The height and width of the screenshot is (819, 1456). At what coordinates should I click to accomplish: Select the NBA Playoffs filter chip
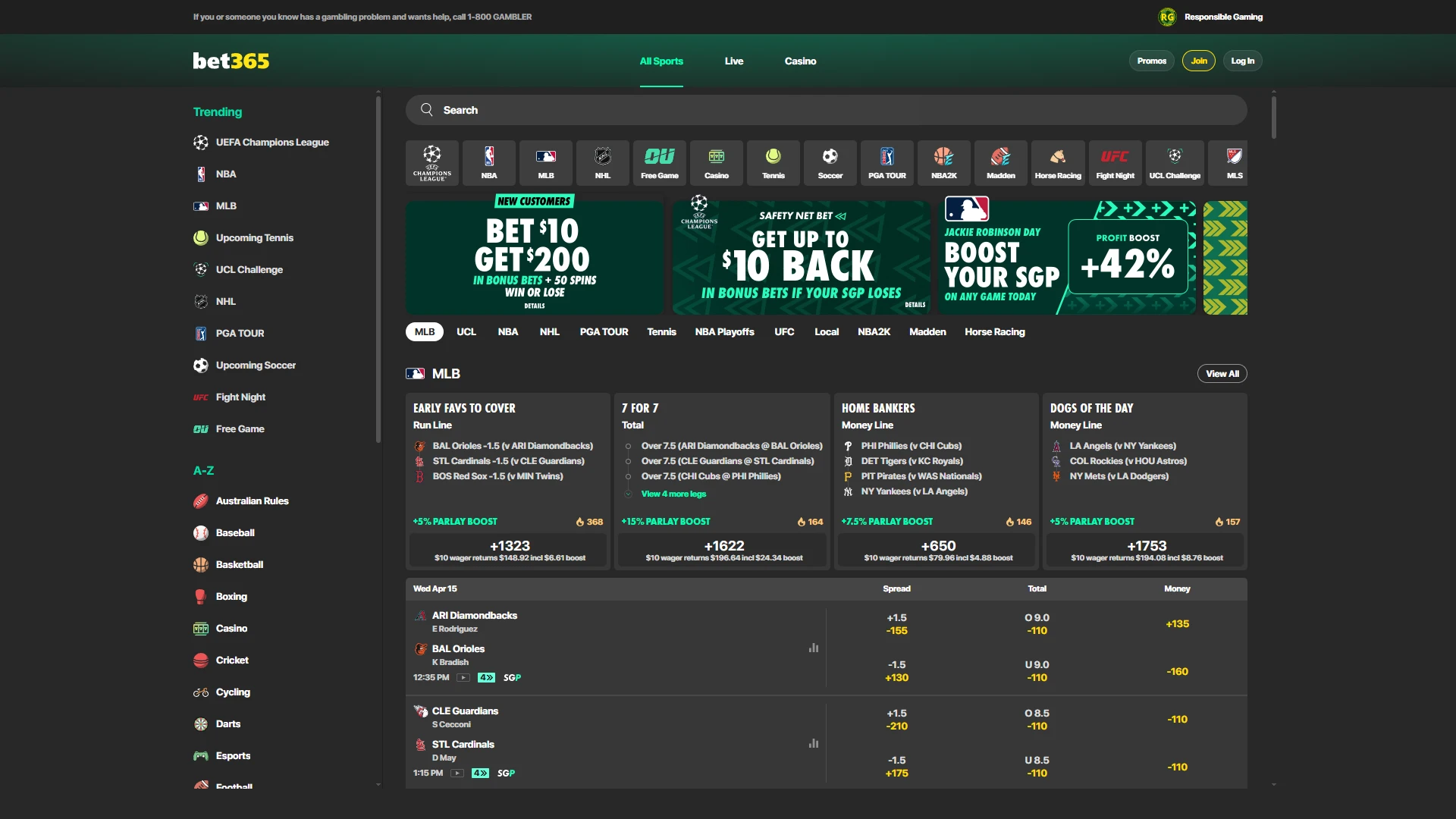tap(724, 331)
